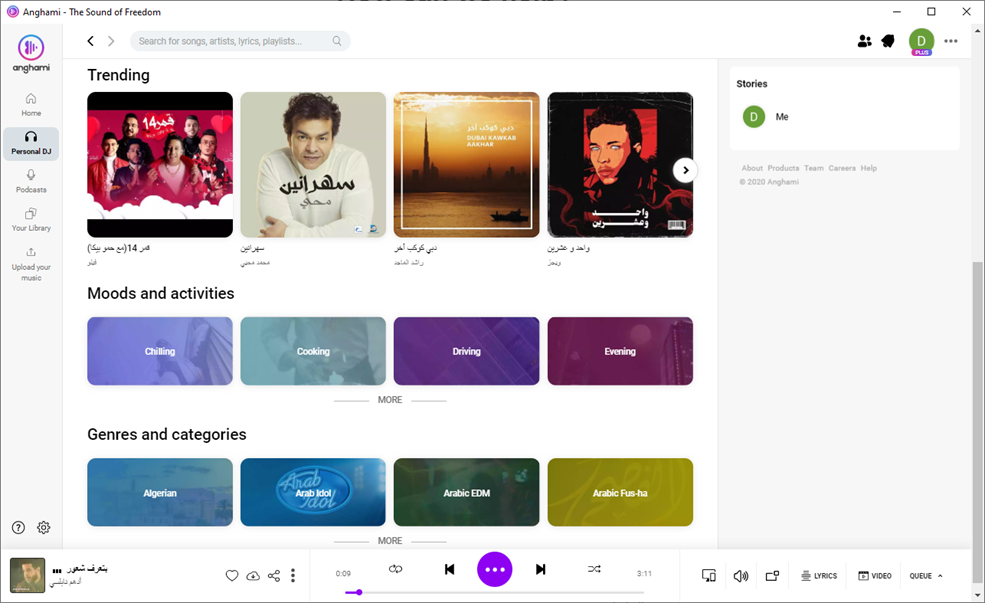Open Podcasts in sidebar

(x=31, y=181)
